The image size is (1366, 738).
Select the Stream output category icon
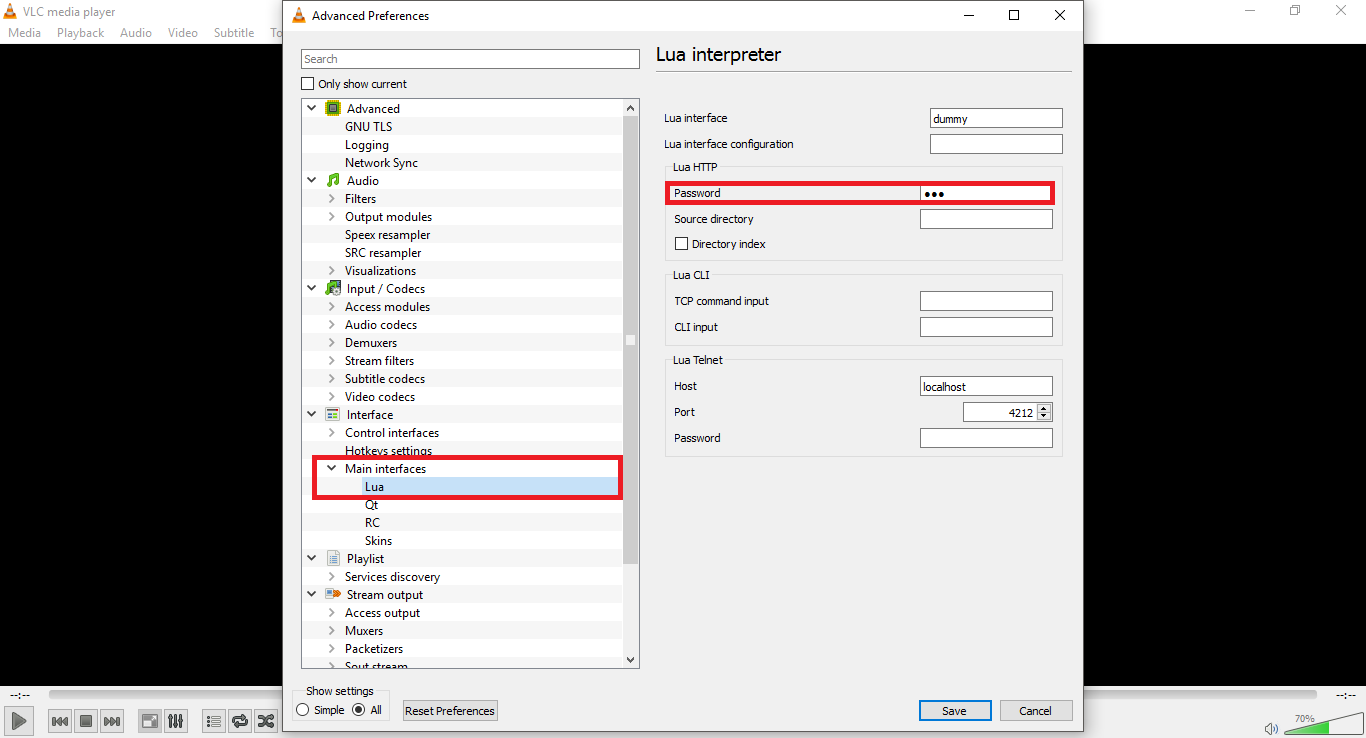point(333,594)
